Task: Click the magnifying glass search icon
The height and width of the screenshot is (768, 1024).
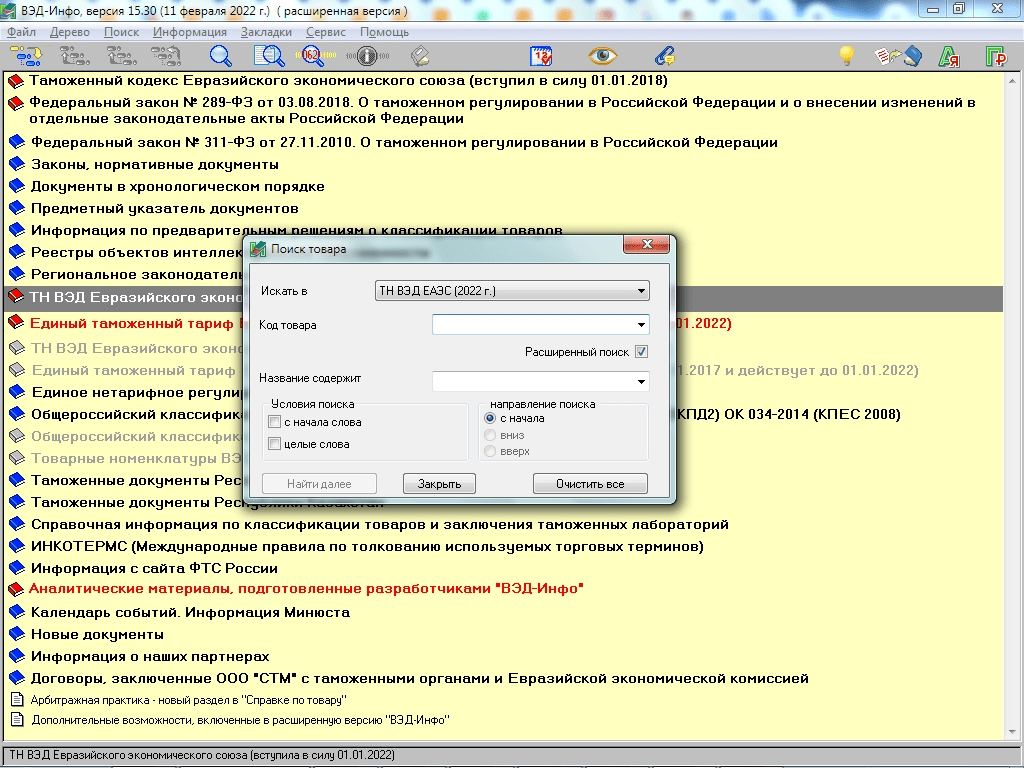Action: 221,57
